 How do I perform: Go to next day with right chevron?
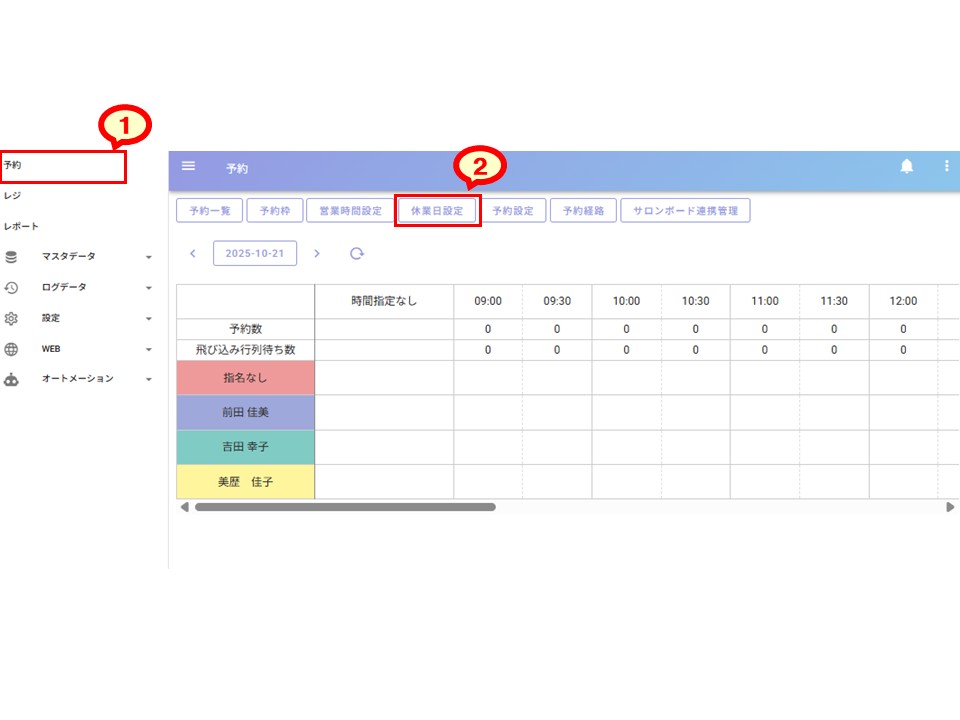(317, 254)
